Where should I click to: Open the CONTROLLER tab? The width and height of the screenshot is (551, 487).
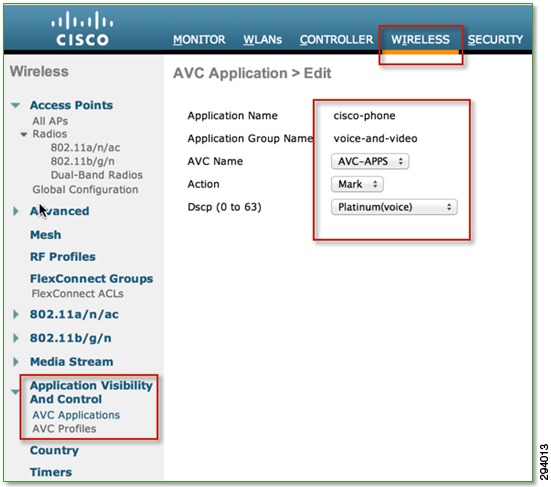(x=336, y=39)
